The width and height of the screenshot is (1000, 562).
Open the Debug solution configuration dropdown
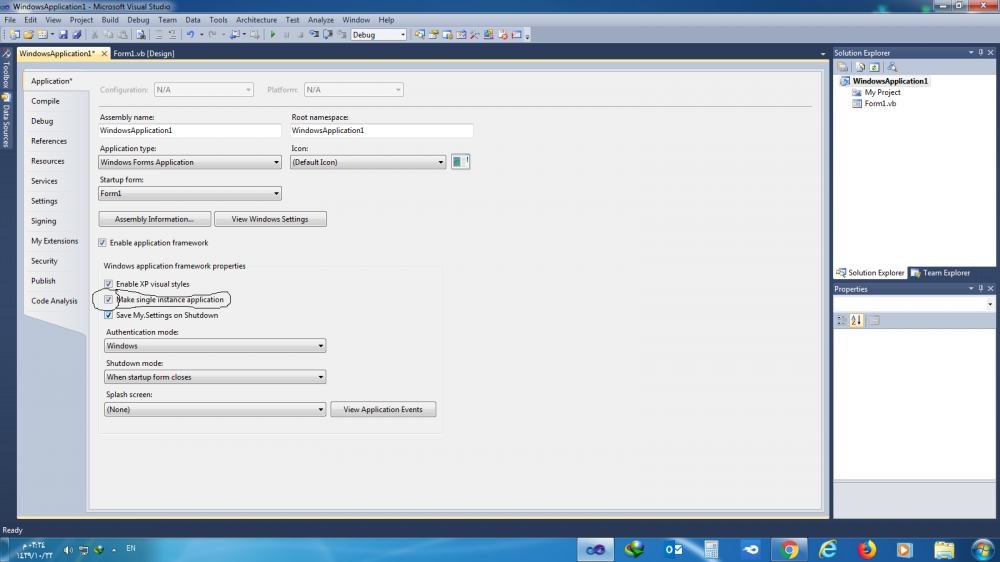click(378, 34)
